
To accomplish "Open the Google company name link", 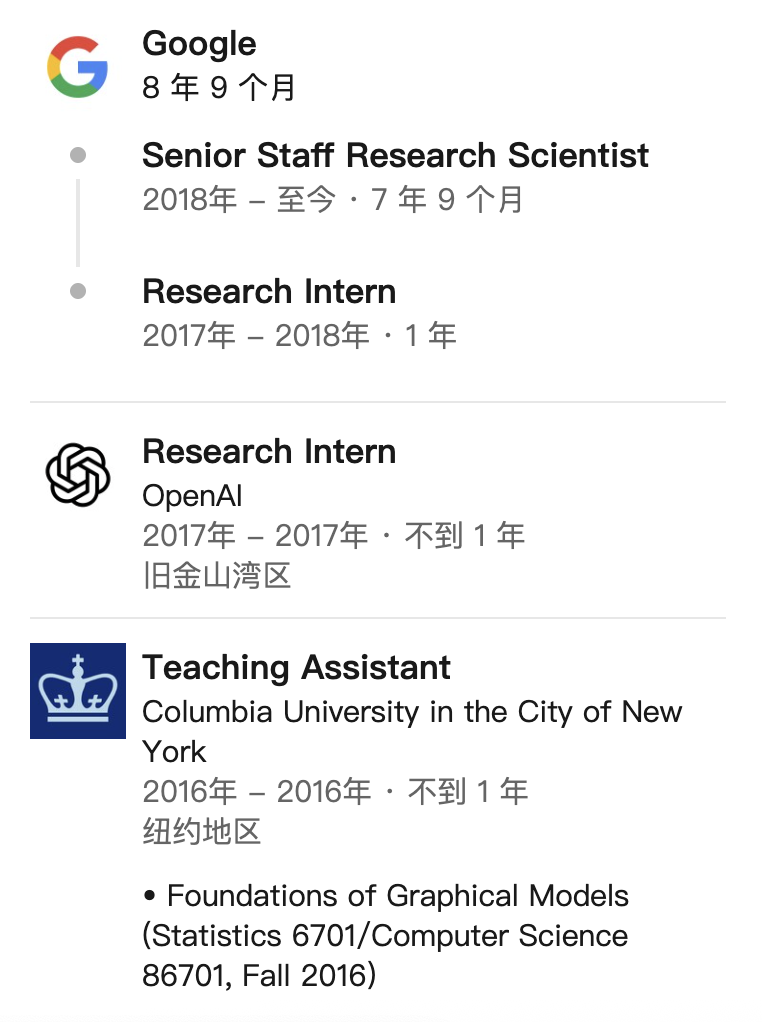I will point(199,44).
